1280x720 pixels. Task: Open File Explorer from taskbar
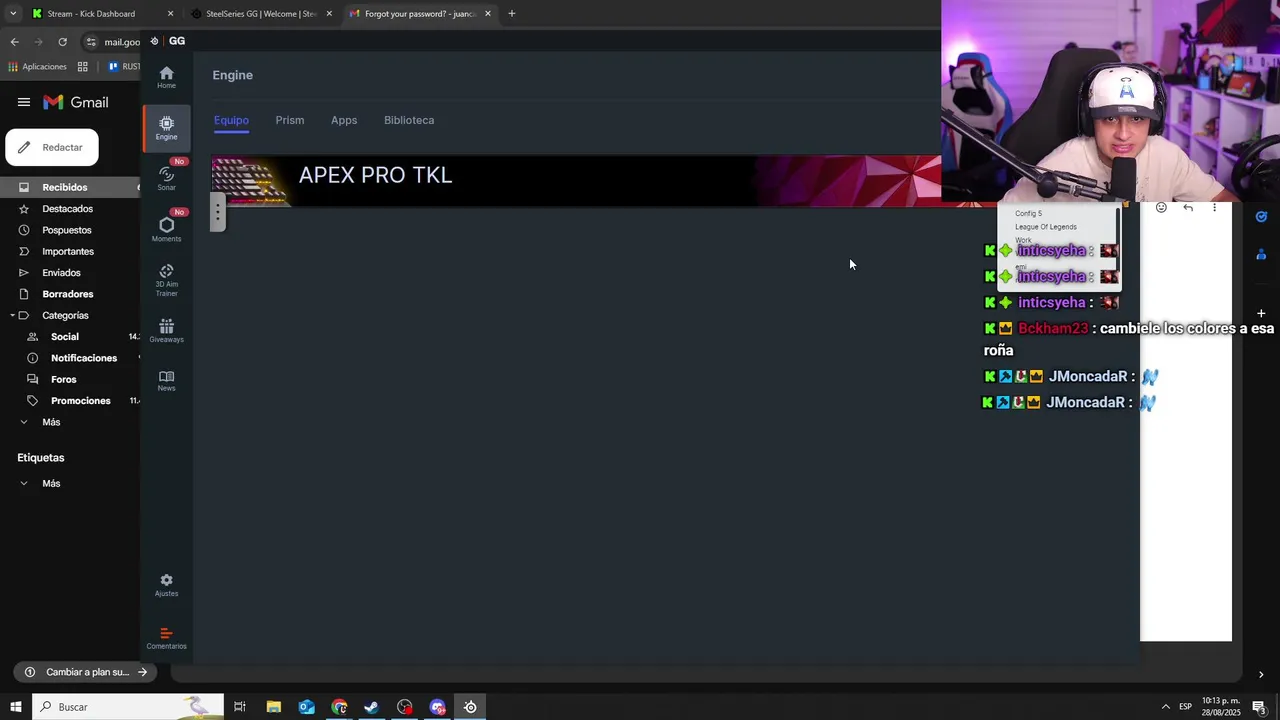[x=273, y=707]
